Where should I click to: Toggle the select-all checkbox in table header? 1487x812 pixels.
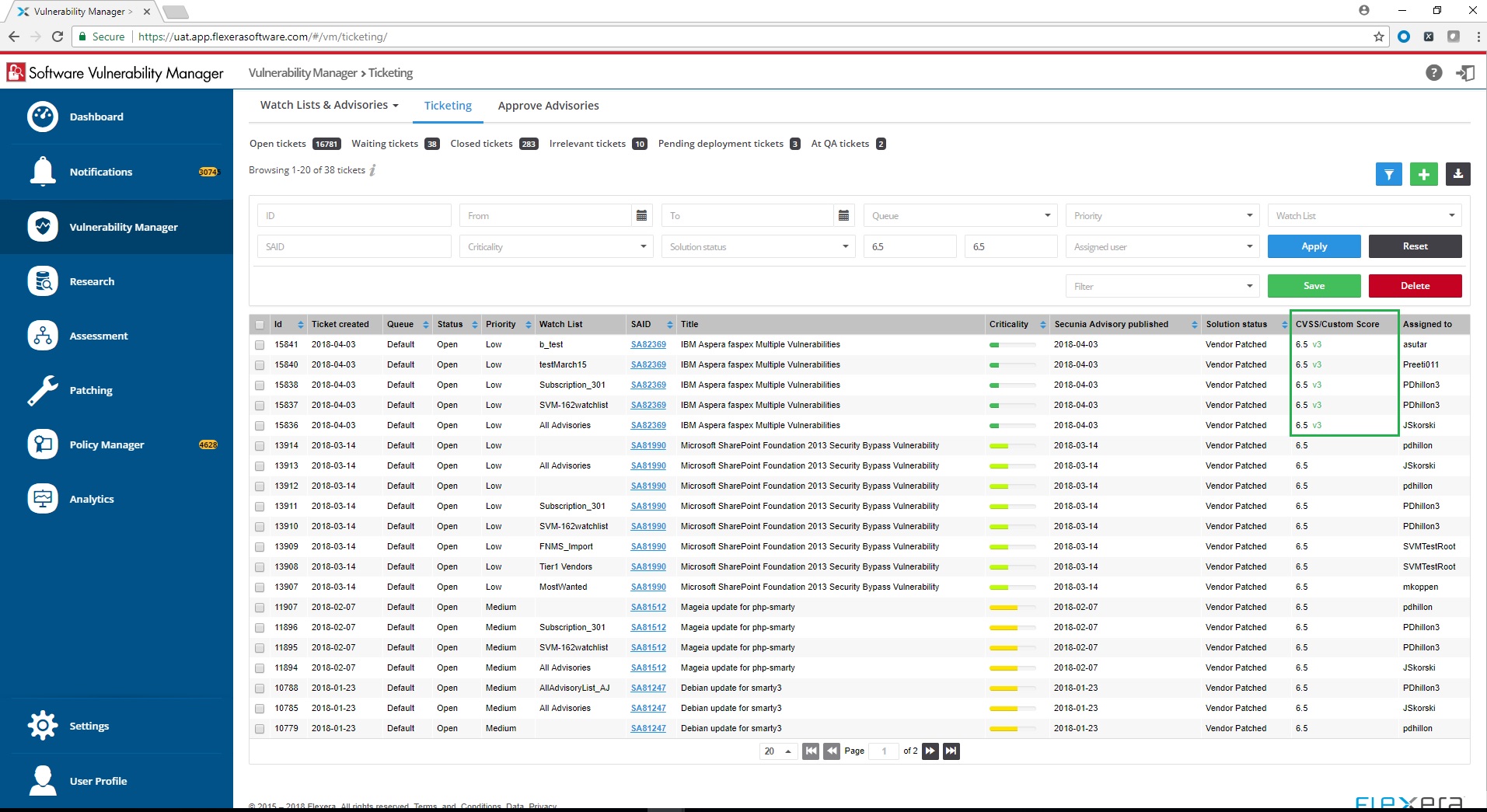[x=260, y=325]
